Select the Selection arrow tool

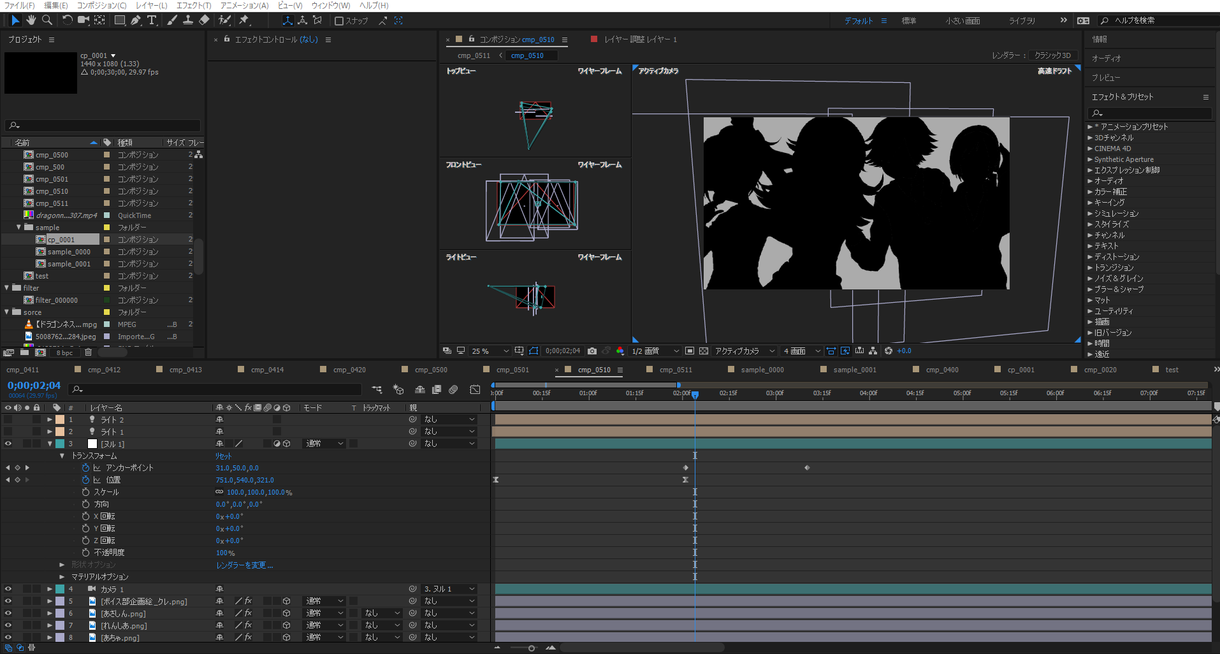pos(15,20)
